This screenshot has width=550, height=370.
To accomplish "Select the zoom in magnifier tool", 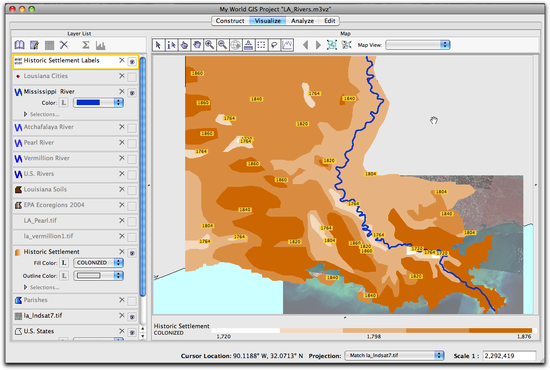I will click(x=210, y=45).
